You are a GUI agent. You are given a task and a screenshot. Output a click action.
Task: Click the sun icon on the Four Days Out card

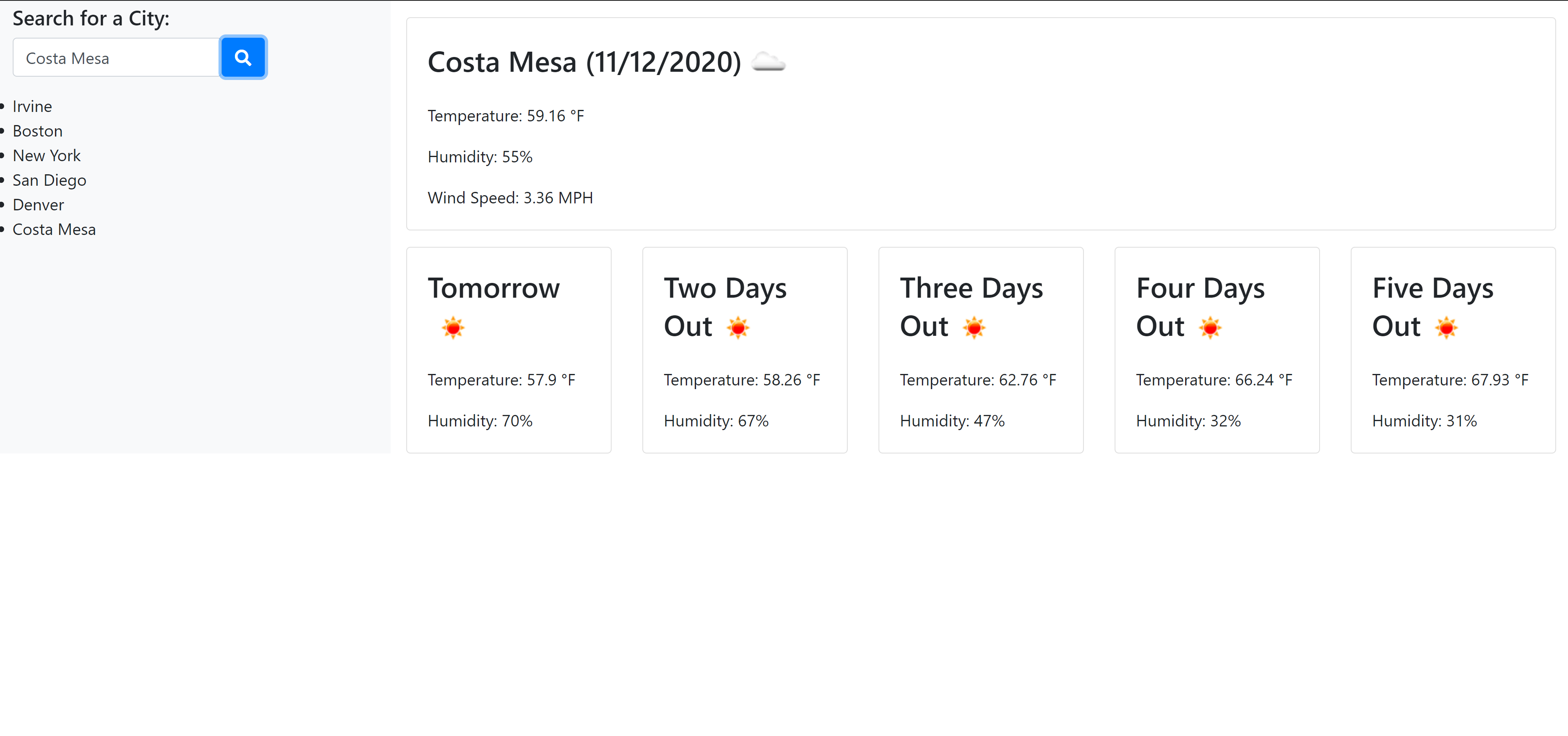click(x=1211, y=328)
